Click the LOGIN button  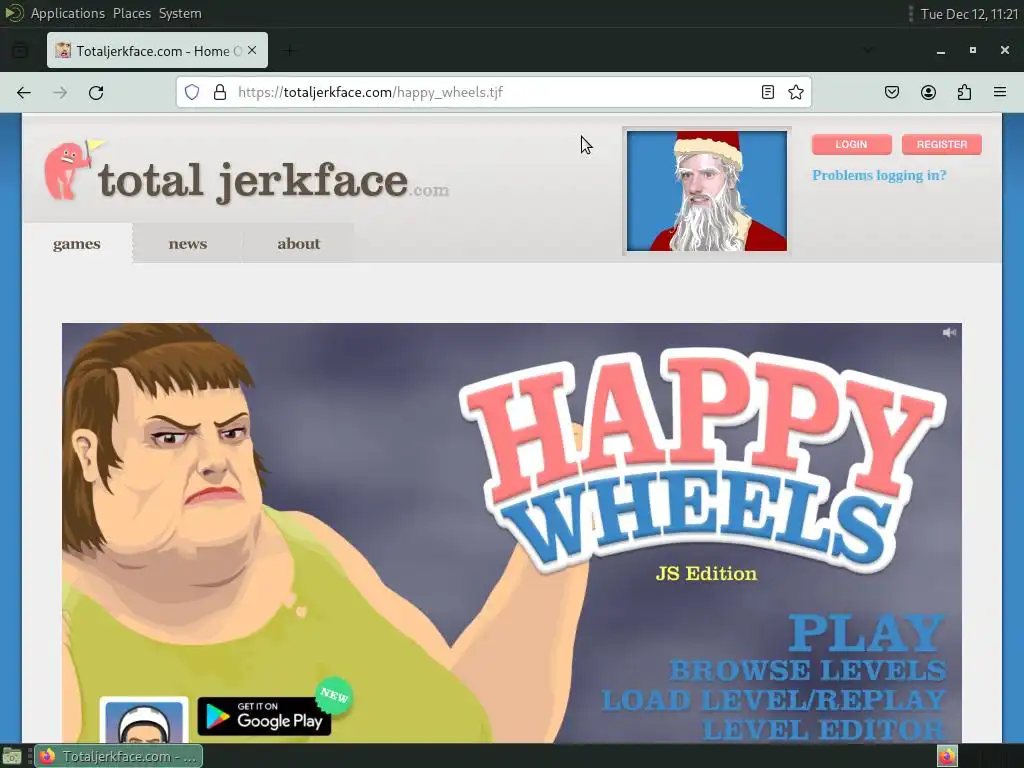click(852, 144)
